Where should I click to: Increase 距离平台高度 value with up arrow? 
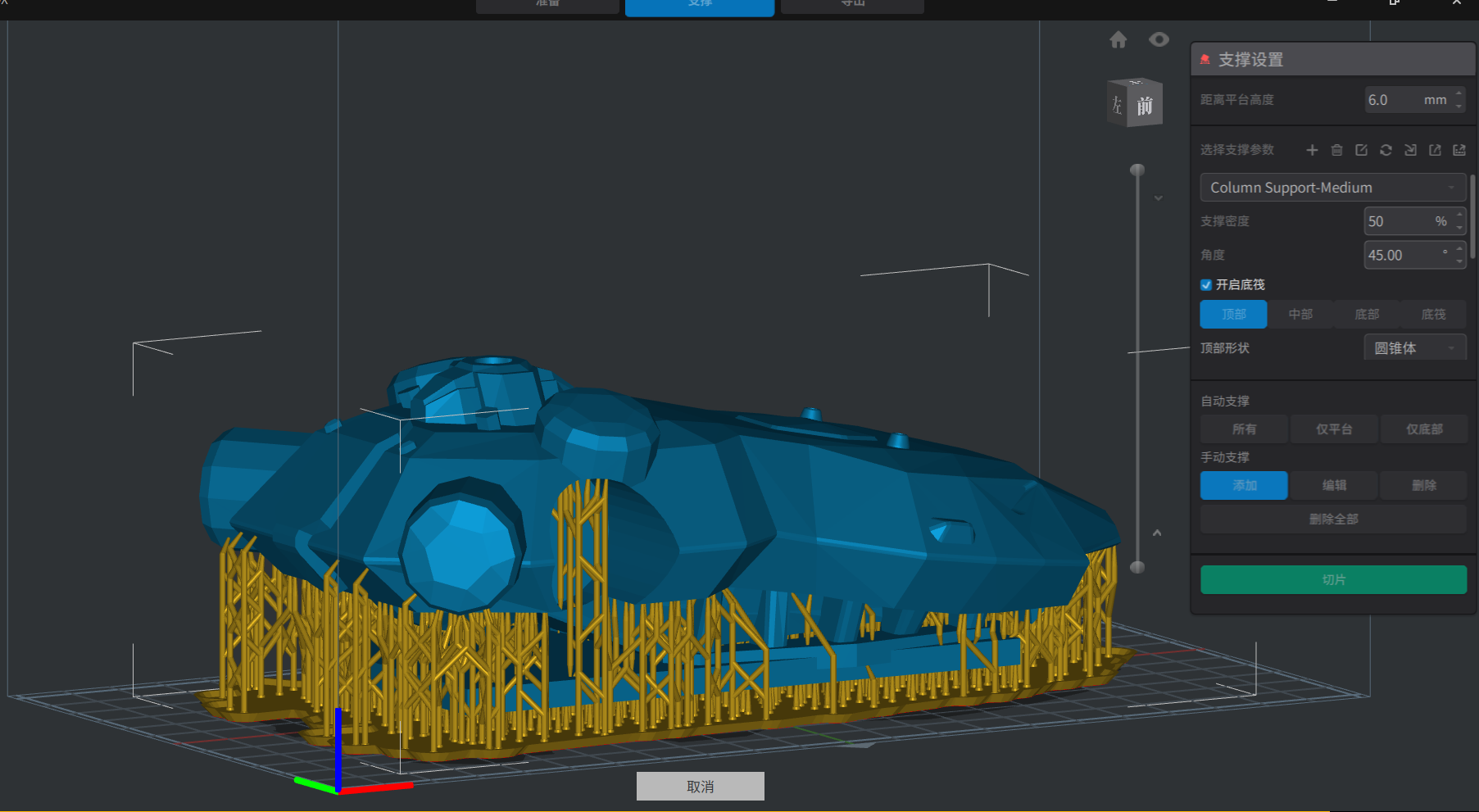pyautogui.click(x=1459, y=94)
